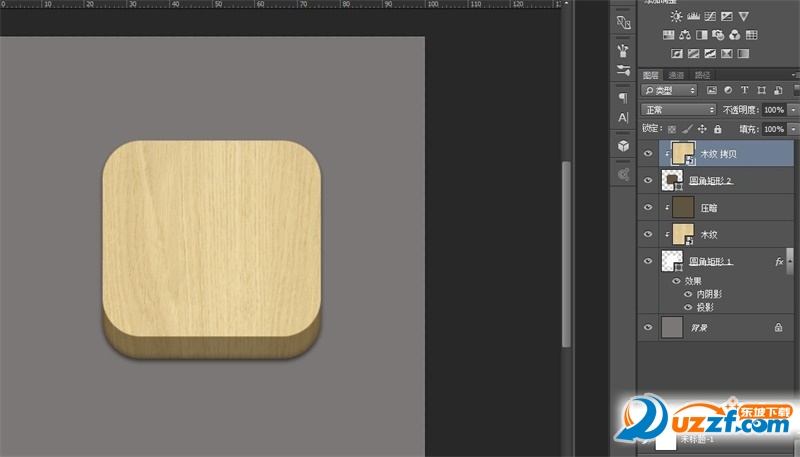Expand the 不透明度 opacity dropdown arrow
800x457 pixels.
[794, 110]
